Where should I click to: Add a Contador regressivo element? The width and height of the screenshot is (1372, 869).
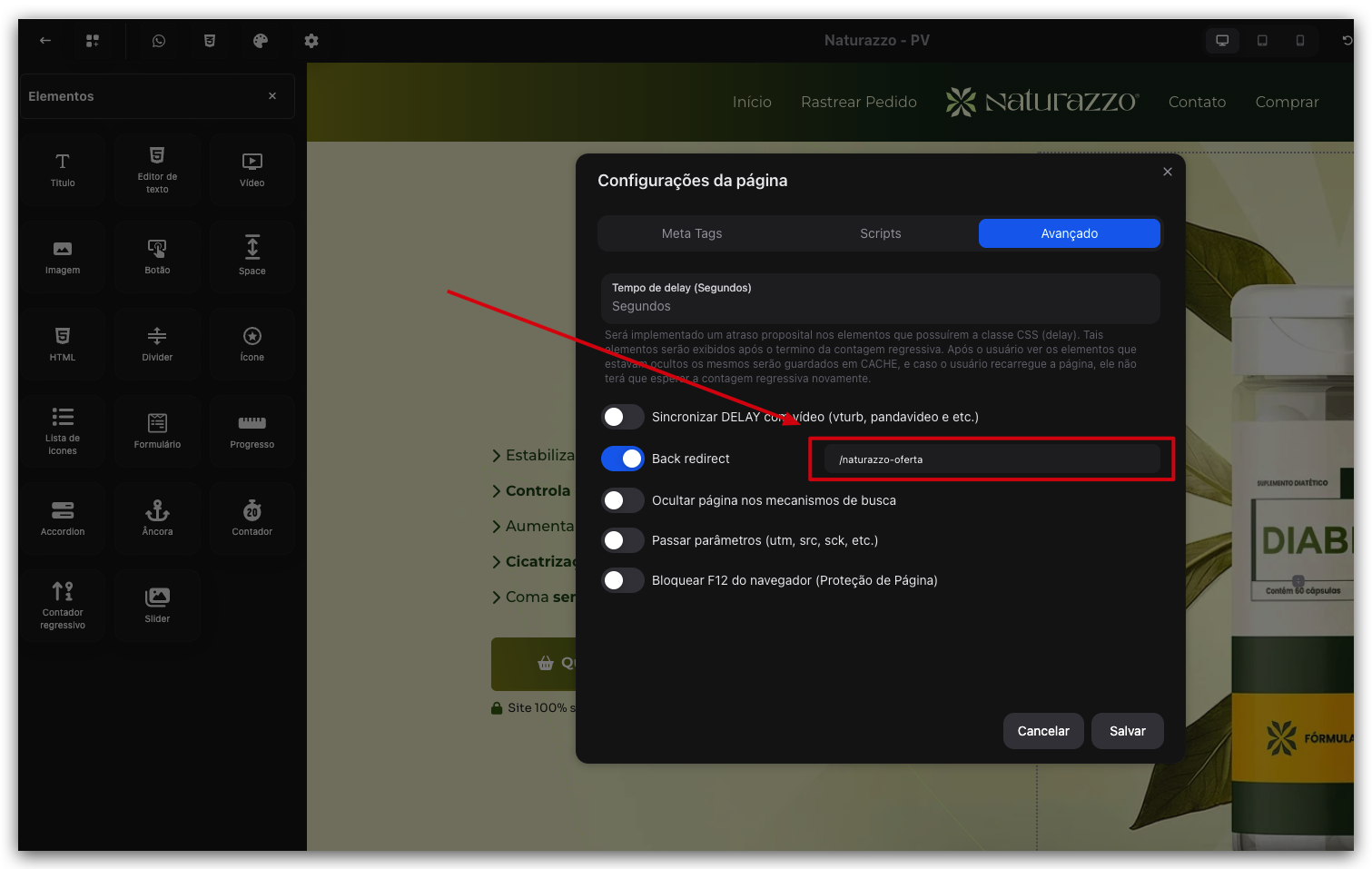pos(63,606)
